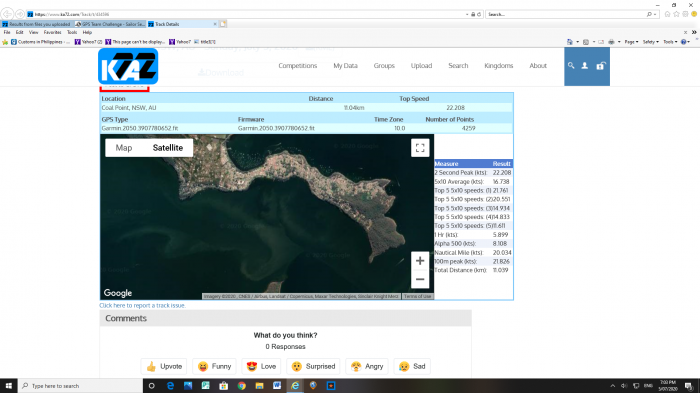The height and width of the screenshot is (393, 700).
Task: Expand the address bar dropdown arrow
Action: pyautogui.click(x=467, y=14)
